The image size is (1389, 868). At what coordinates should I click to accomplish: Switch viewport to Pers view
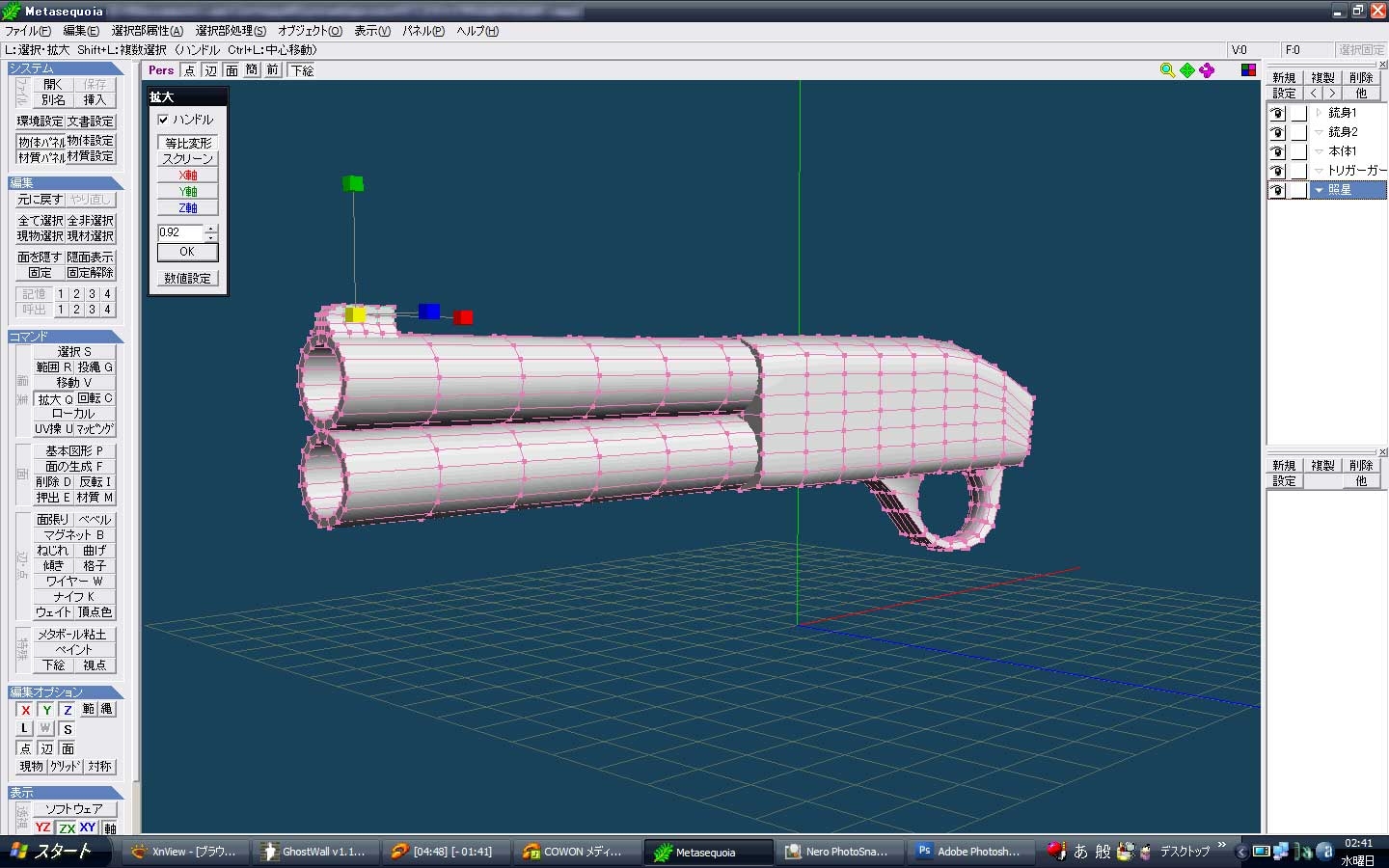161,70
